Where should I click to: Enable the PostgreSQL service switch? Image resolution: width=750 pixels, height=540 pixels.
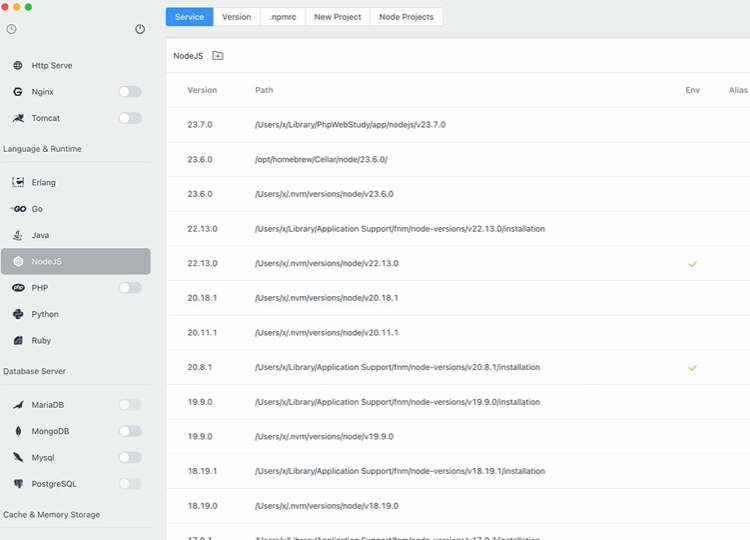click(x=130, y=484)
